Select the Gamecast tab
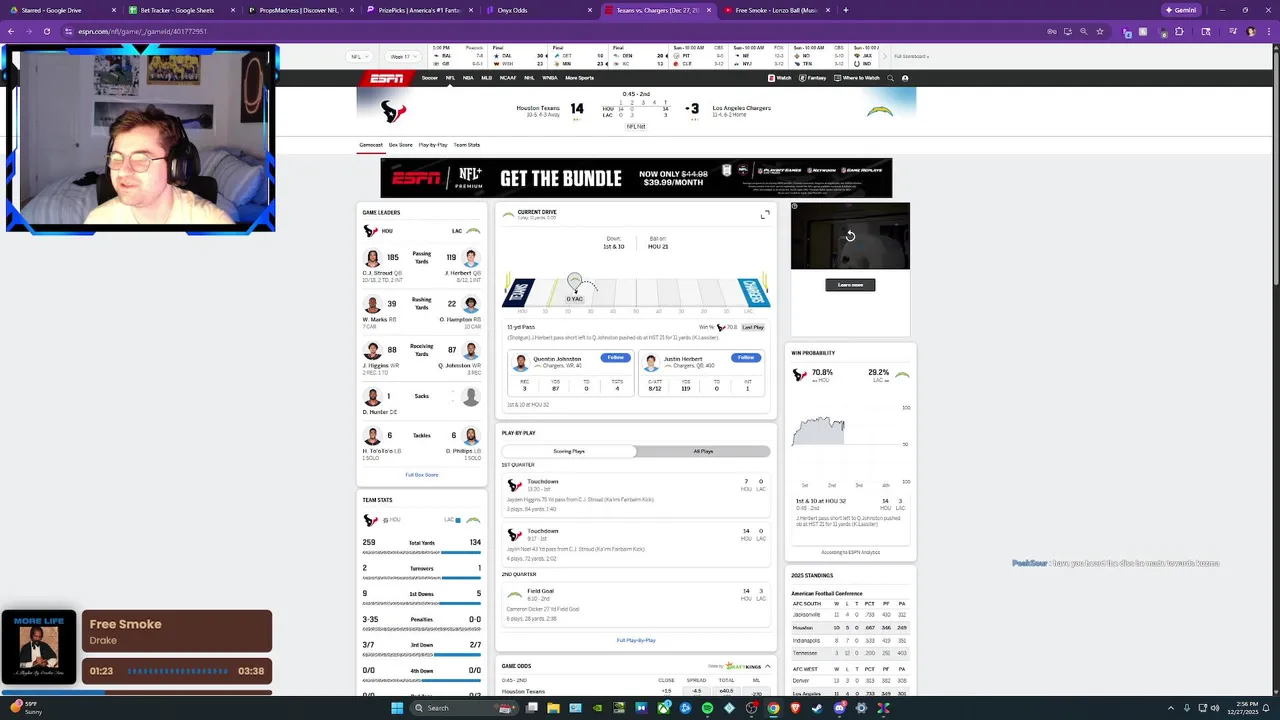This screenshot has width=1280, height=720. point(371,145)
